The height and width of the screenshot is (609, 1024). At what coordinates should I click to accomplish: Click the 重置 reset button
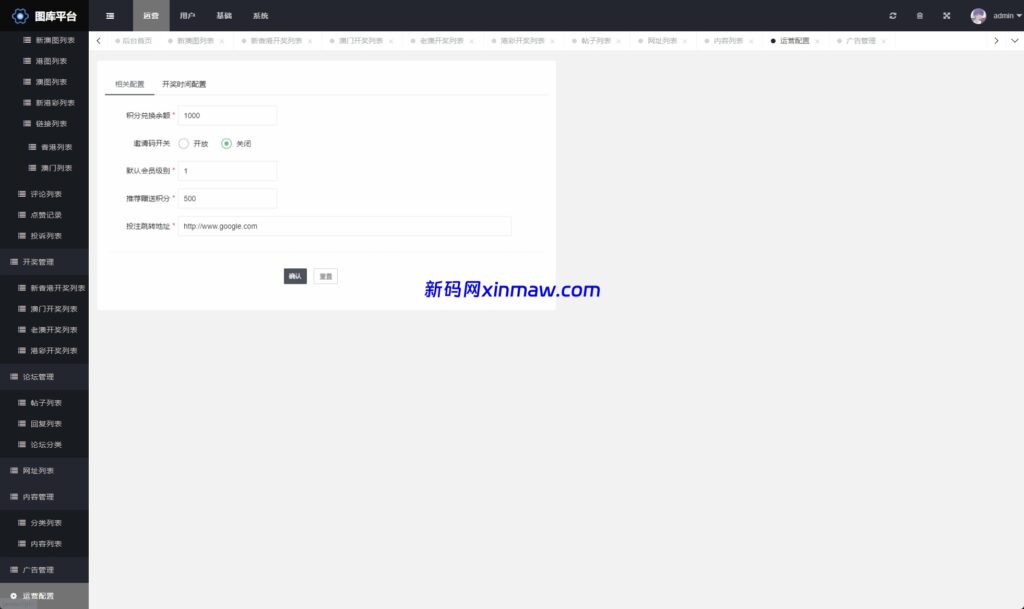324,275
